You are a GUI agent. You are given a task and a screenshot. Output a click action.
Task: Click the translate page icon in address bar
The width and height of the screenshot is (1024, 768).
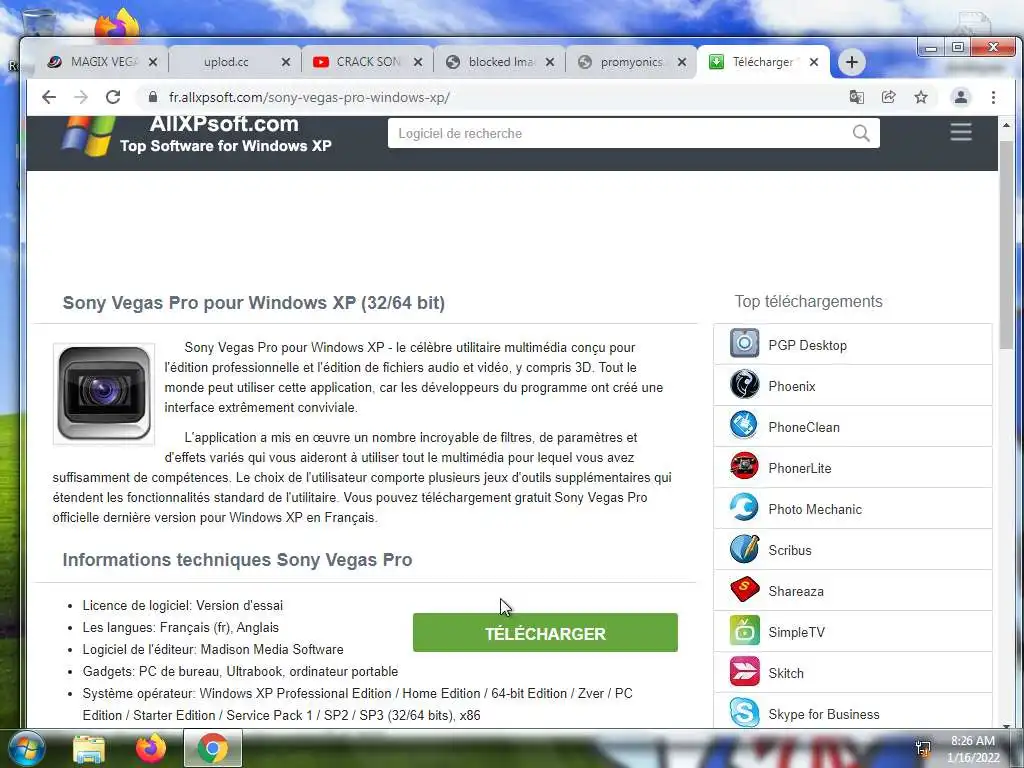[x=856, y=97]
